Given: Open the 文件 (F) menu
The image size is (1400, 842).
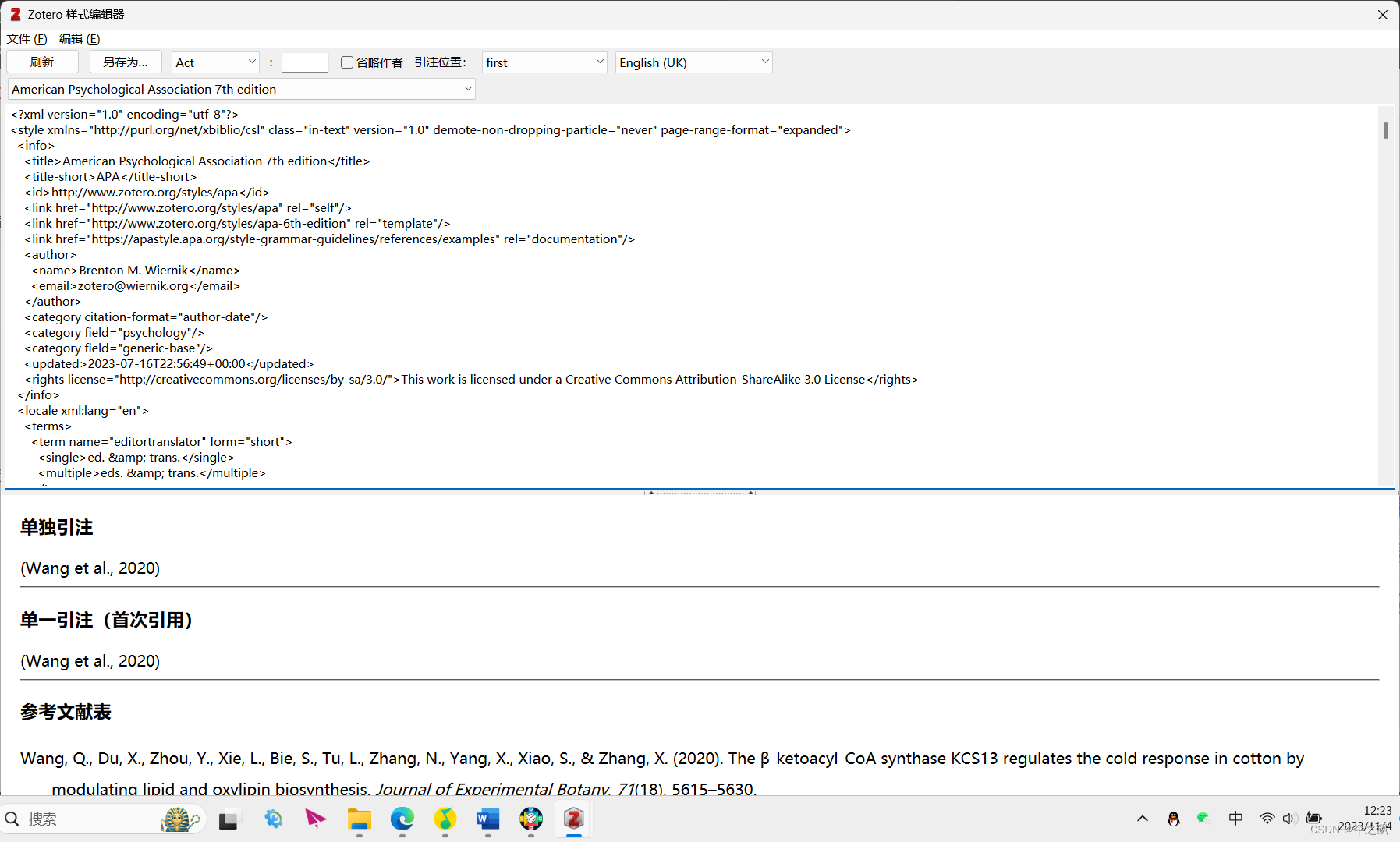Looking at the screenshot, I should point(27,38).
